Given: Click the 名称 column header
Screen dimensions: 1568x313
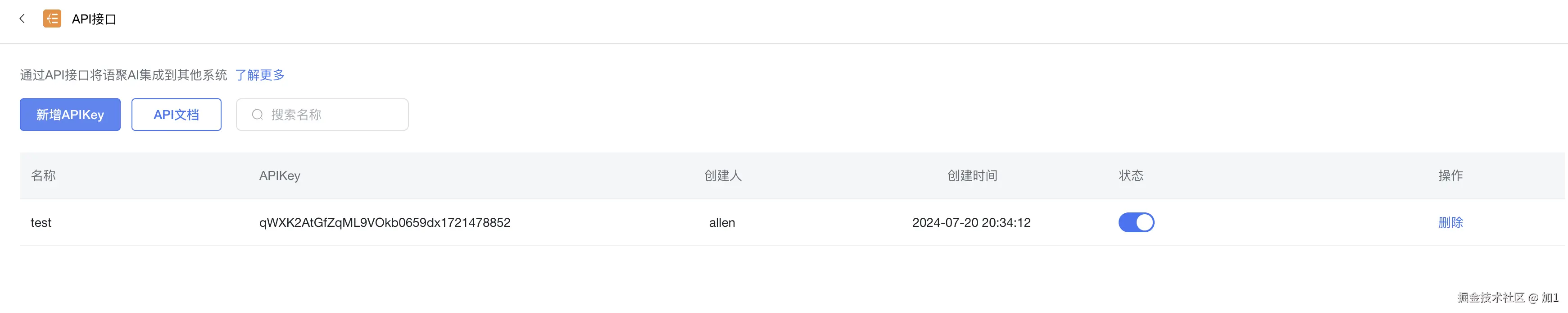Looking at the screenshot, I should [x=43, y=176].
